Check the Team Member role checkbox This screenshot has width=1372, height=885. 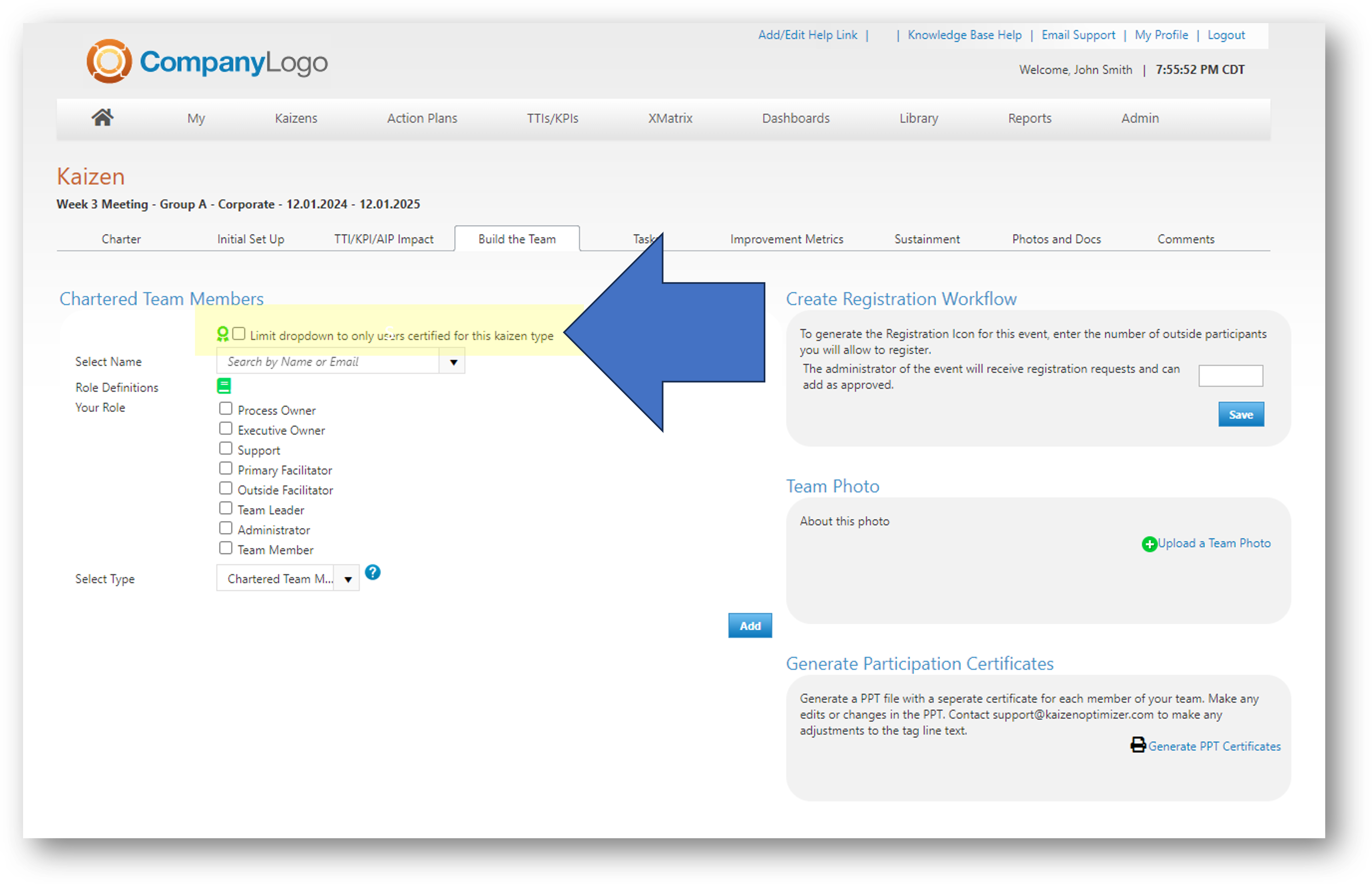tap(226, 548)
